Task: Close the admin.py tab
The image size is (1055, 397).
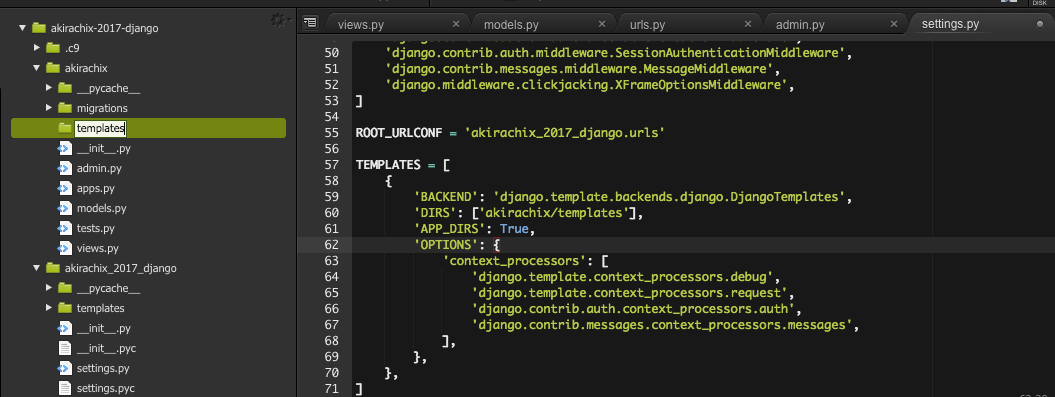Action: point(894,24)
